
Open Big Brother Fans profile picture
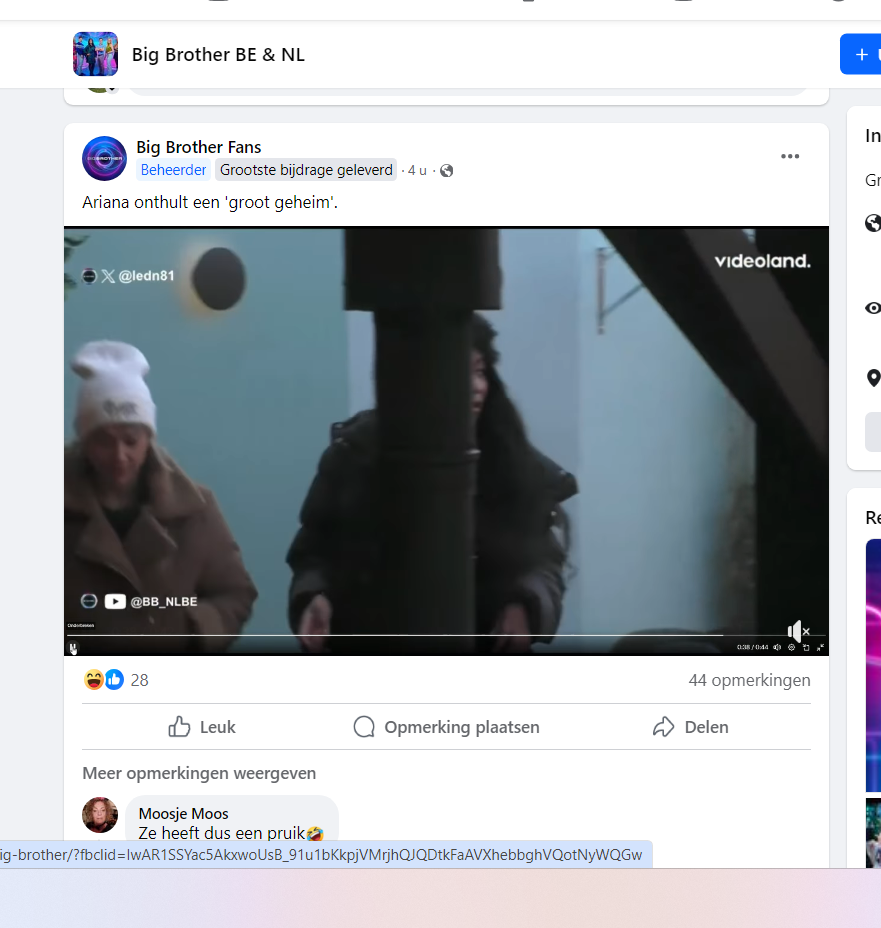[104, 158]
